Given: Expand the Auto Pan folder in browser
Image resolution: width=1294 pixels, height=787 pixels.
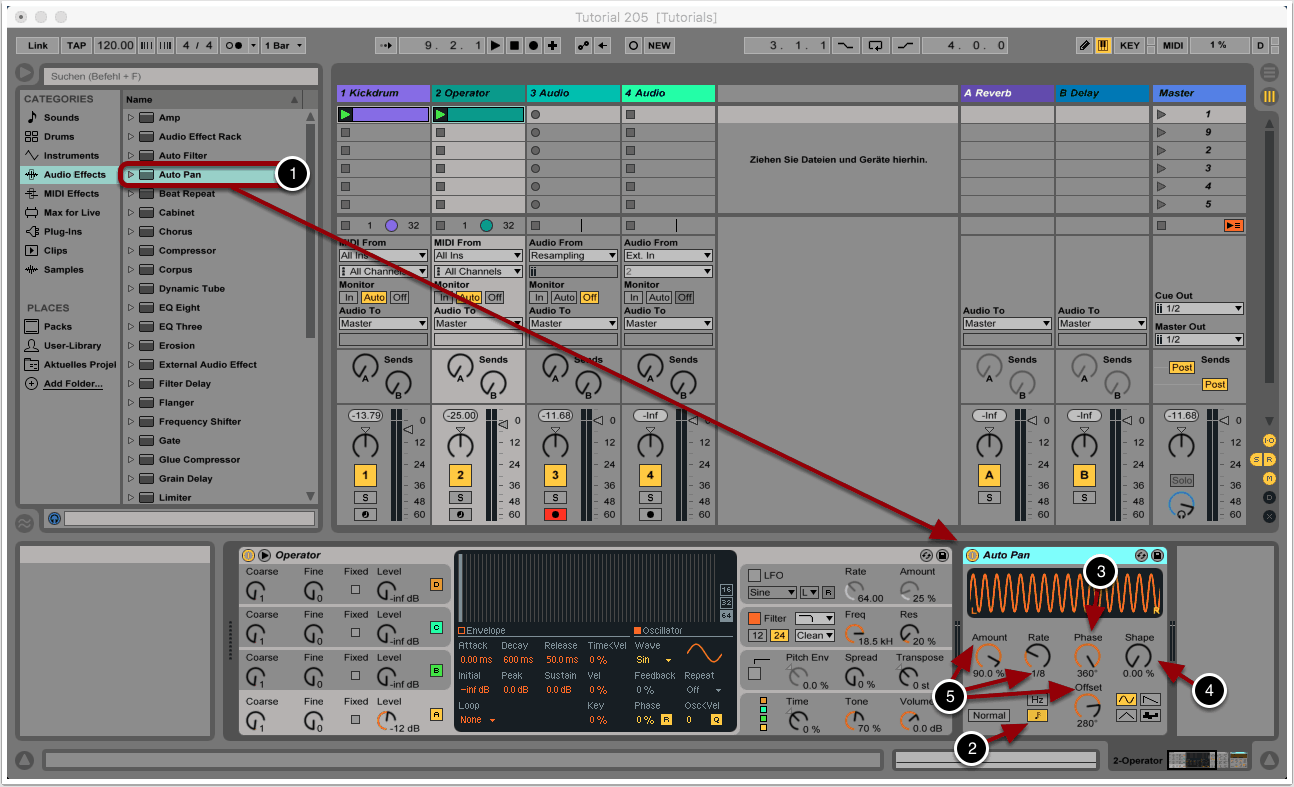Looking at the screenshot, I should [x=130, y=175].
